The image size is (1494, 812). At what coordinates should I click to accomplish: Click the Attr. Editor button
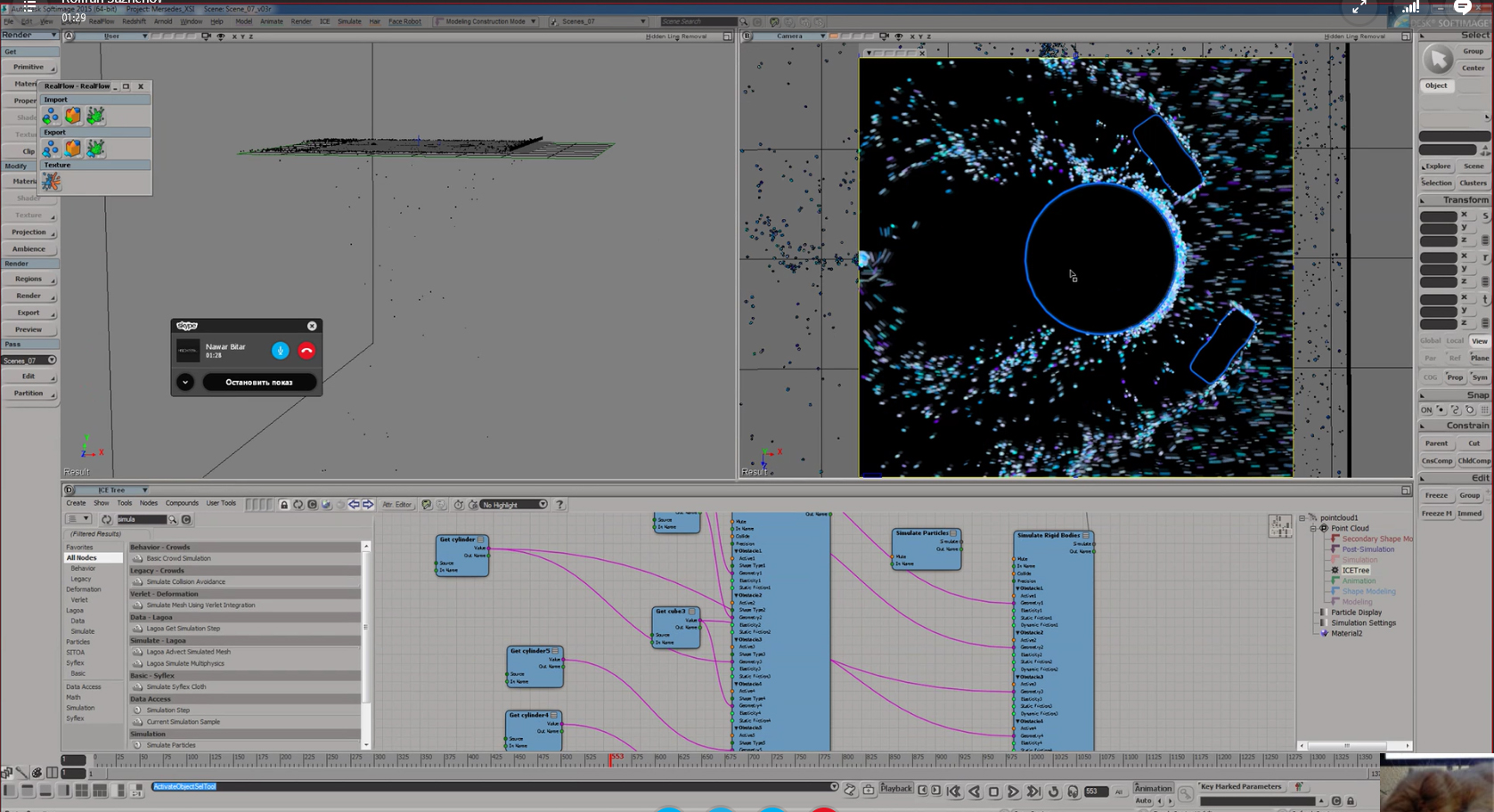[396, 505]
